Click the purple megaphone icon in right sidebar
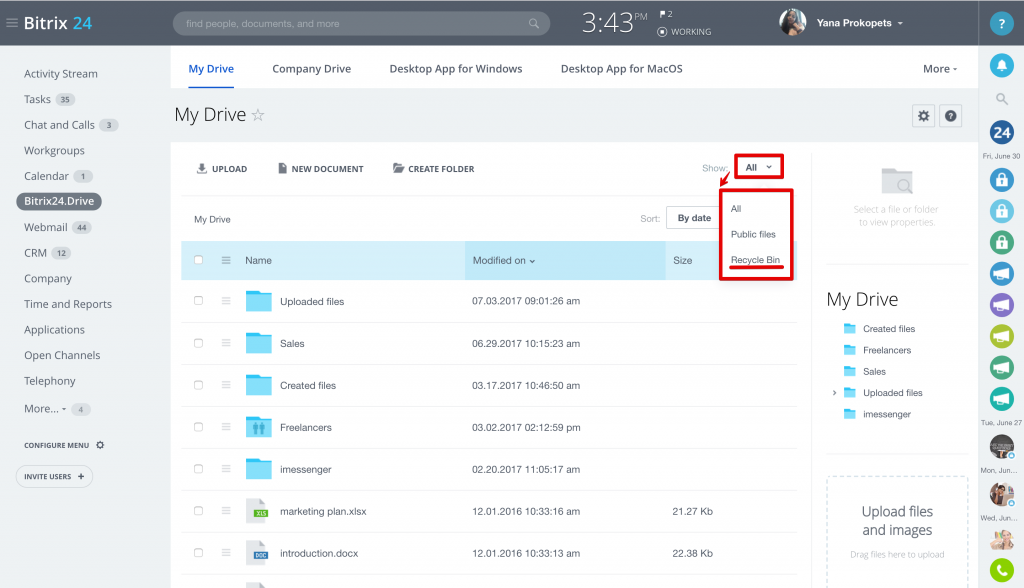This screenshot has height=588, width=1024. click(x=1001, y=304)
